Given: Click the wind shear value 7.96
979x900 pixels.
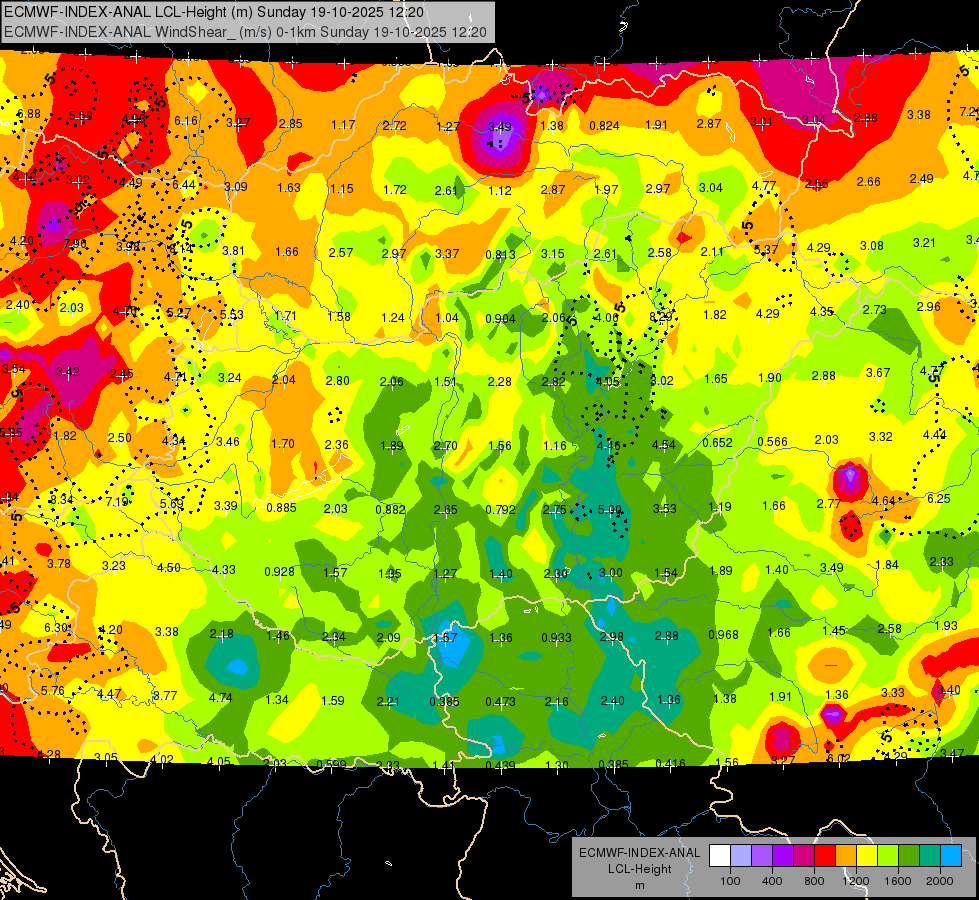Looking at the screenshot, I should (75, 244).
